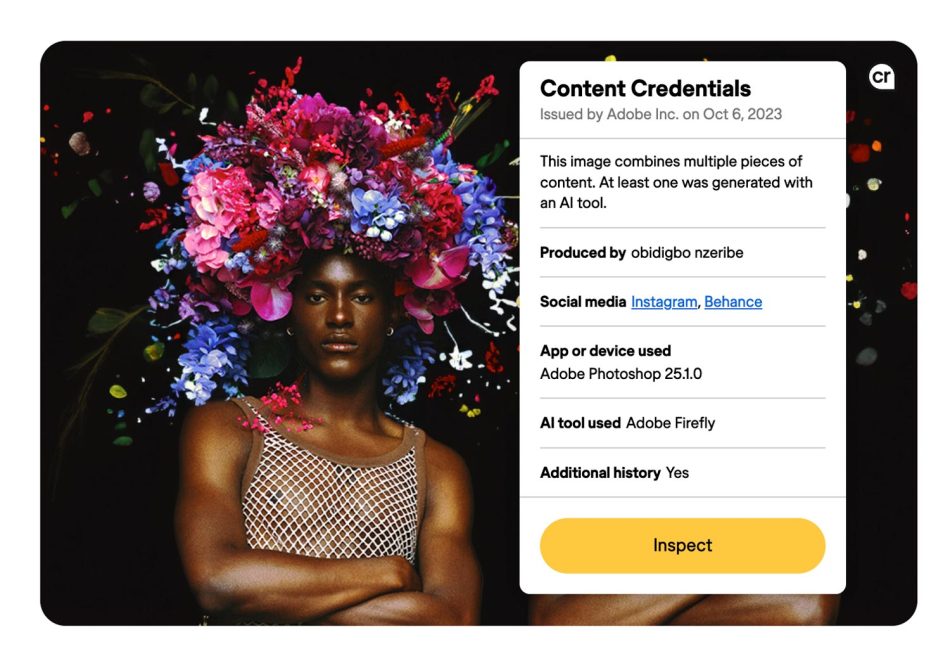Open the Behance social media link

point(733,302)
